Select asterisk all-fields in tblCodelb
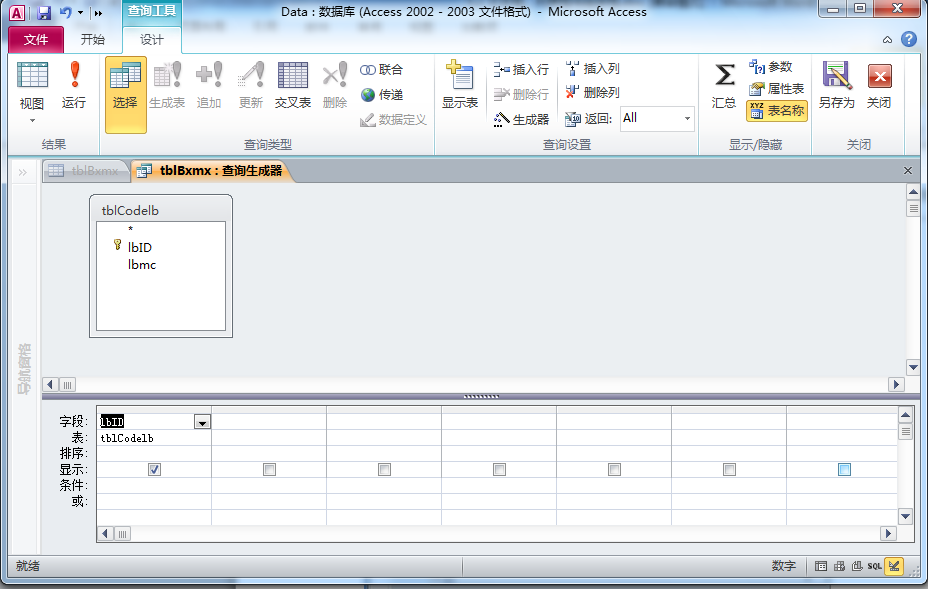This screenshot has width=928, height=589. point(131,229)
